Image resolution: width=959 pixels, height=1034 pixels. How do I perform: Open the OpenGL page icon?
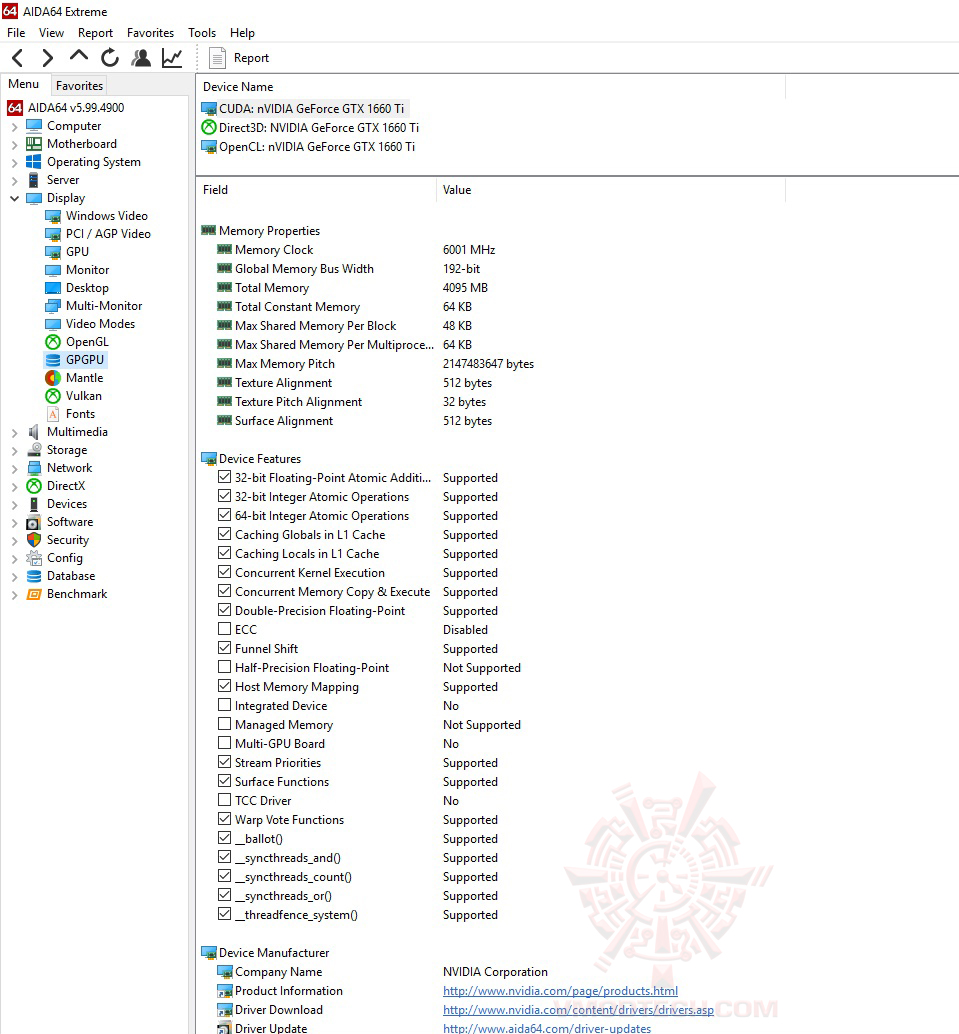coord(53,342)
